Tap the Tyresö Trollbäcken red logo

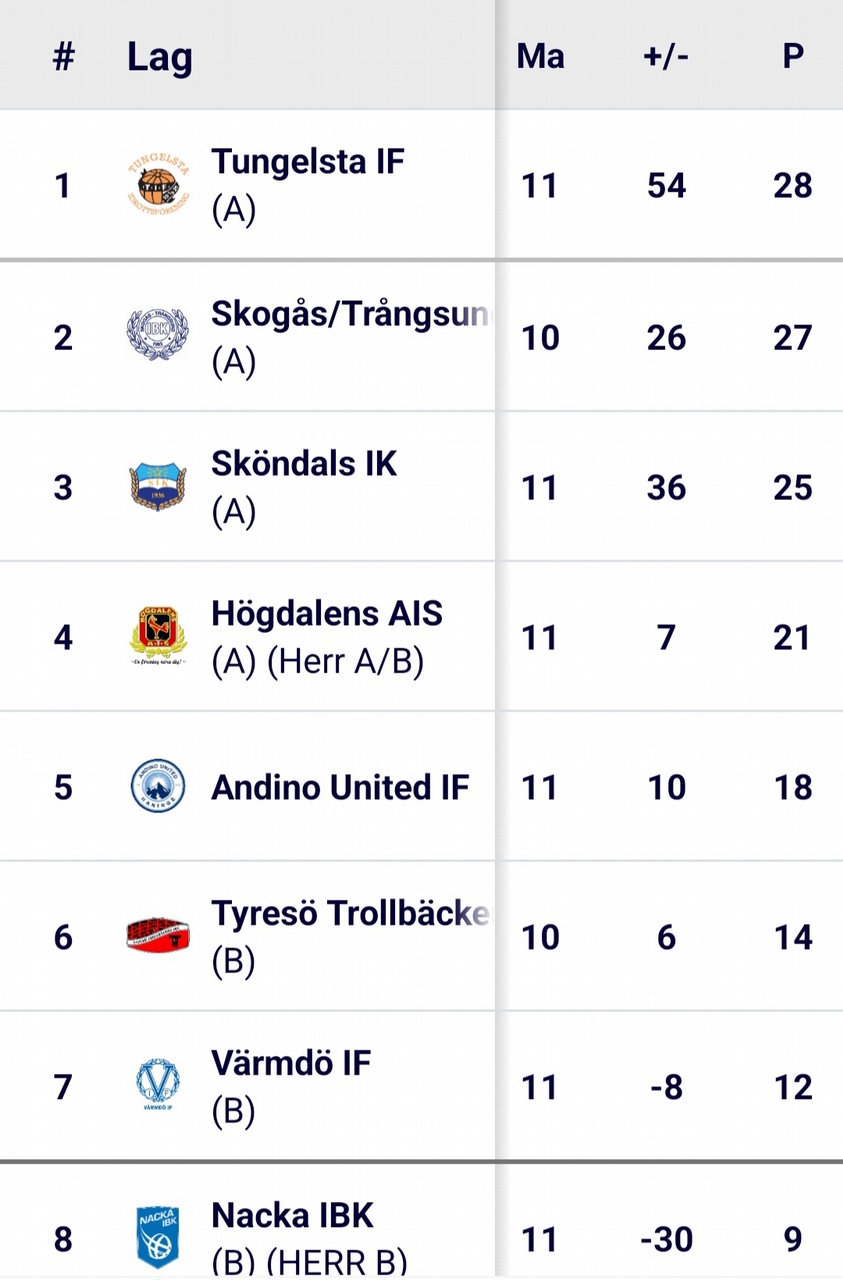click(x=158, y=936)
